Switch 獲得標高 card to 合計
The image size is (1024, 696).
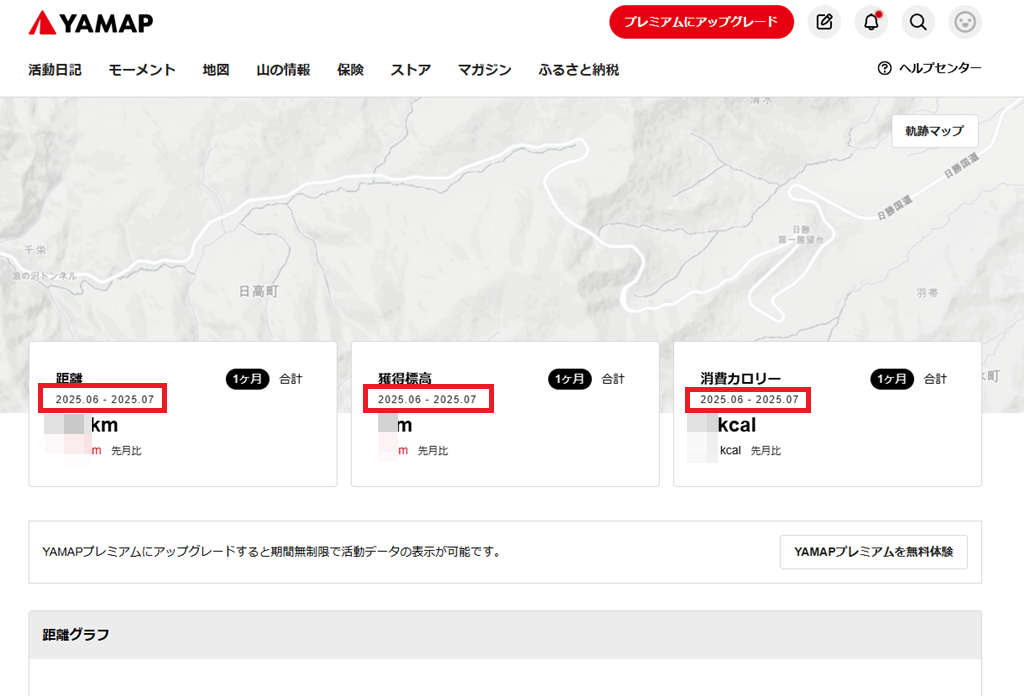tap(613, 379)
